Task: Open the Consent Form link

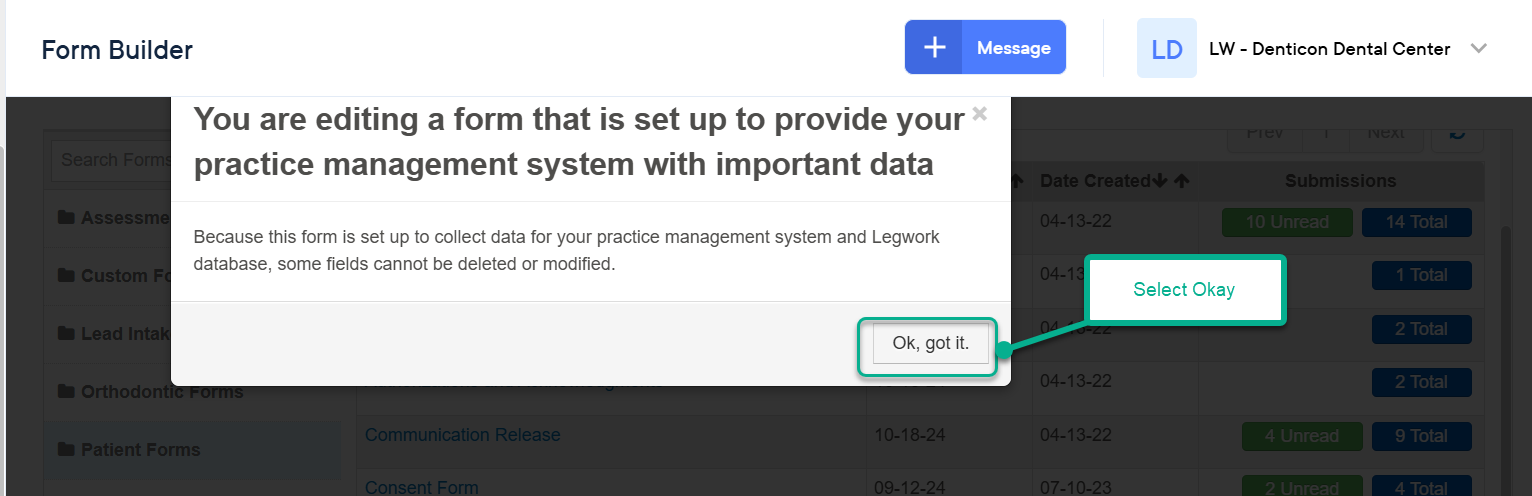Action: pyautogui.click(x=421, y=488)
